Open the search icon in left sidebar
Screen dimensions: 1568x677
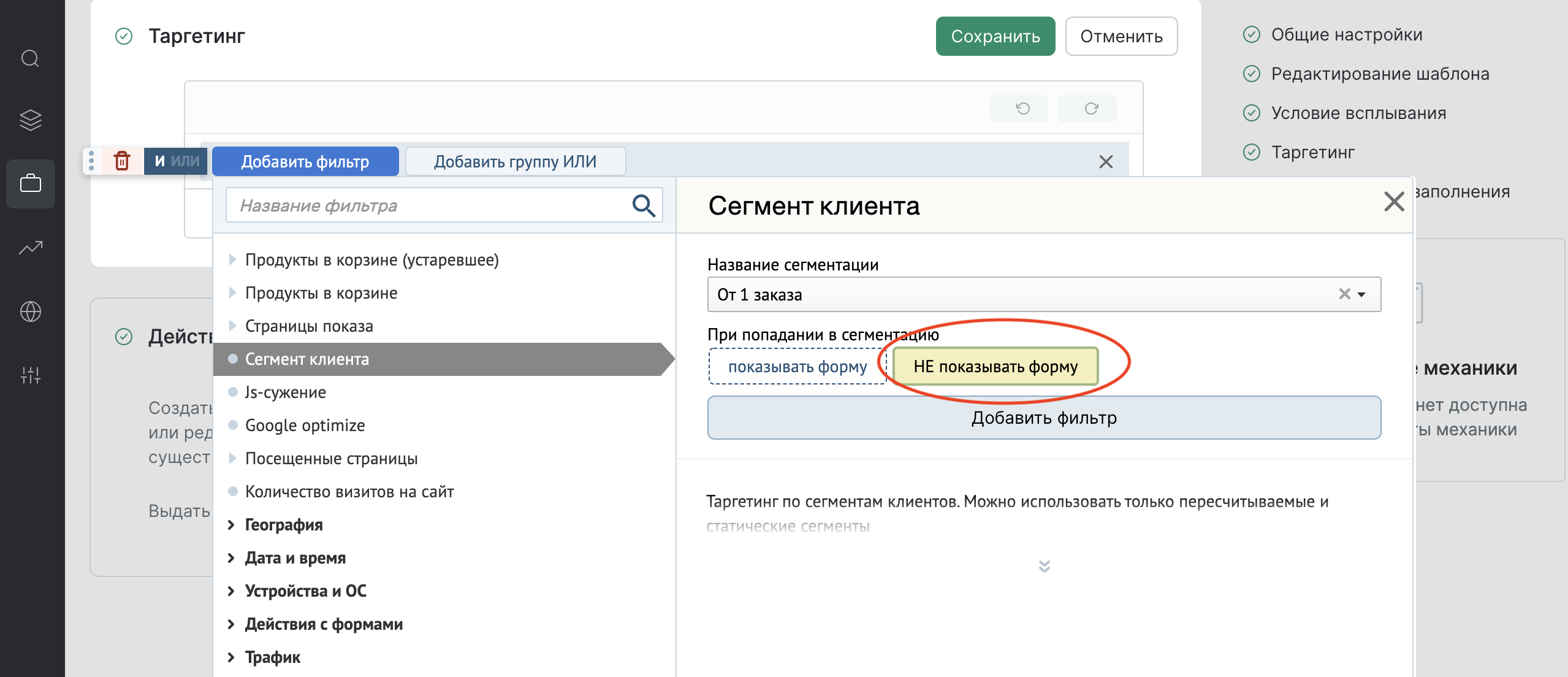pyautogui.click(x=30, y=58)
